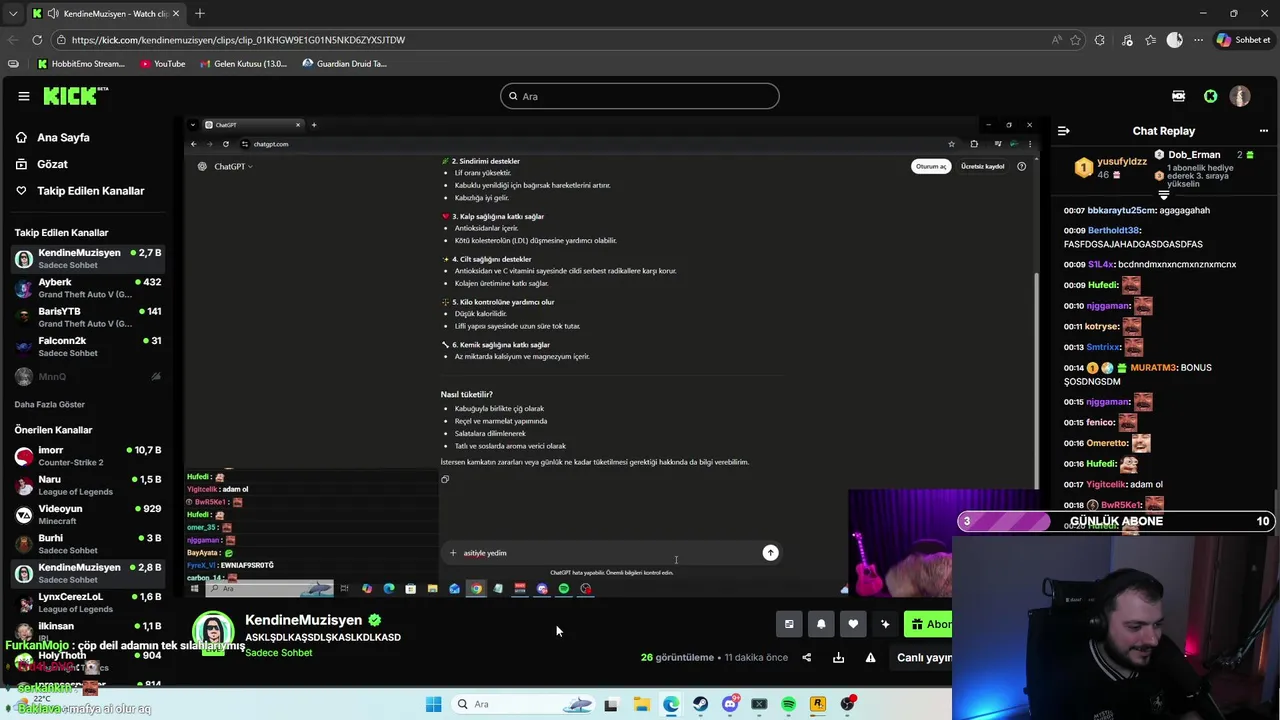Expand Daha Fazla Göster
Viewport: 1280px width, 720px height.
coord(50,404)
